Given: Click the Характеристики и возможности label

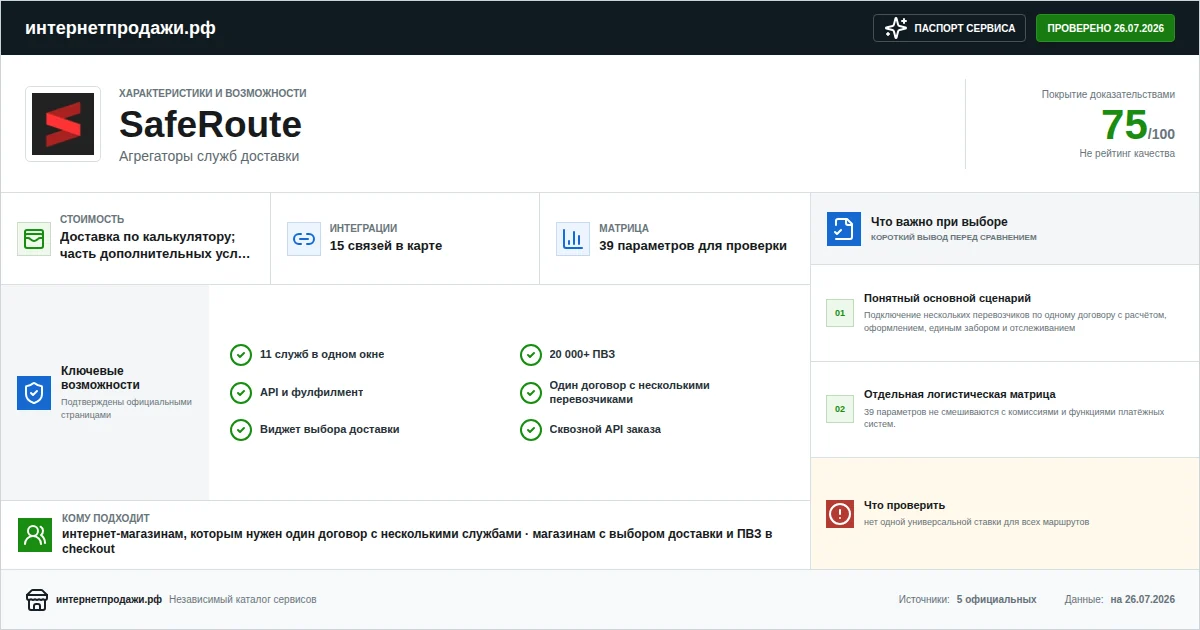Looking at the screenshot, I should pyautogui.click(x=213, y=93).
